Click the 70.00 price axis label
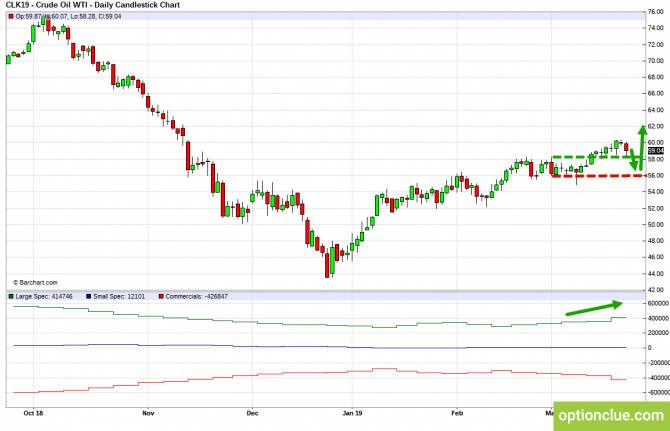The height and width of the screenshot is (431, 670). (655, 61)
